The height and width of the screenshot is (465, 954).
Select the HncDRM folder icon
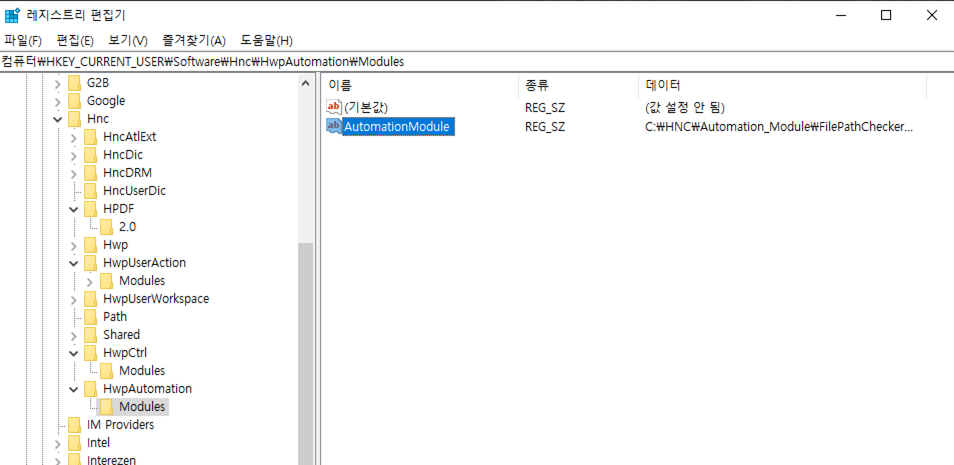coord(91,173)
